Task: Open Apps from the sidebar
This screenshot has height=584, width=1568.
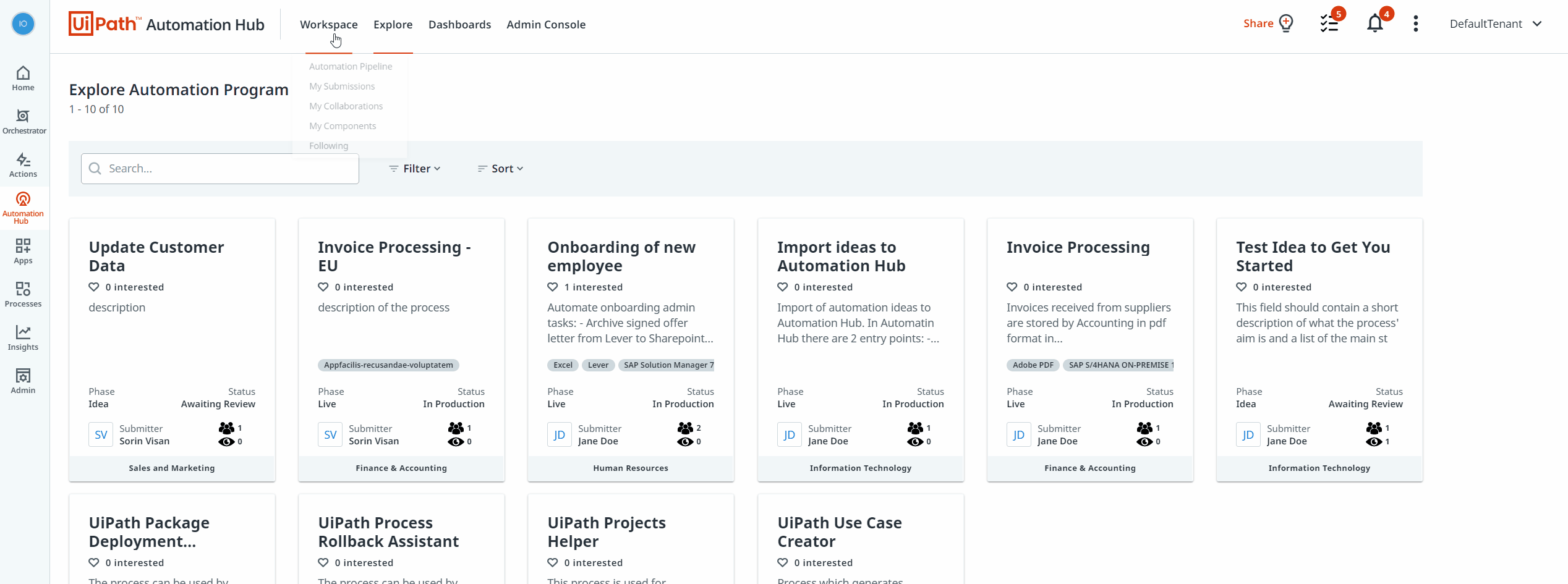Action: pos(23,252)
